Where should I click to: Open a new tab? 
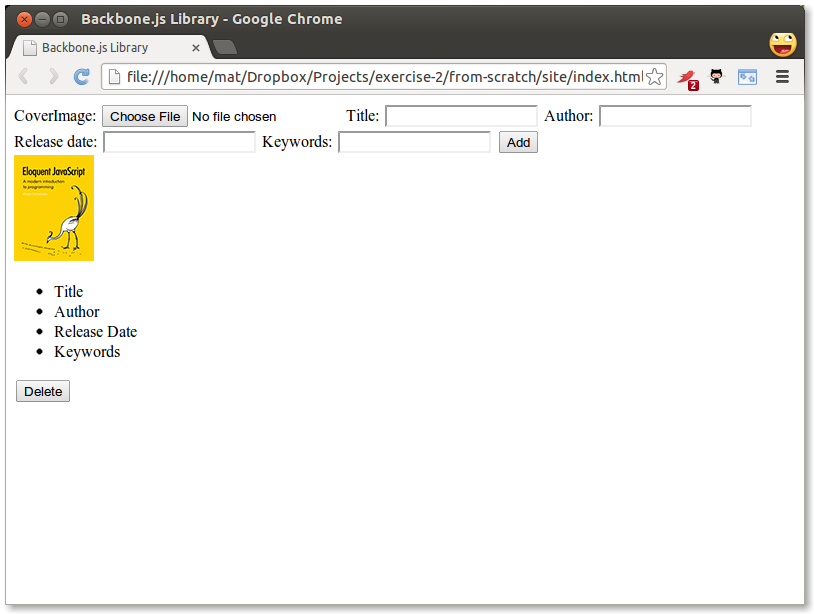225,47
